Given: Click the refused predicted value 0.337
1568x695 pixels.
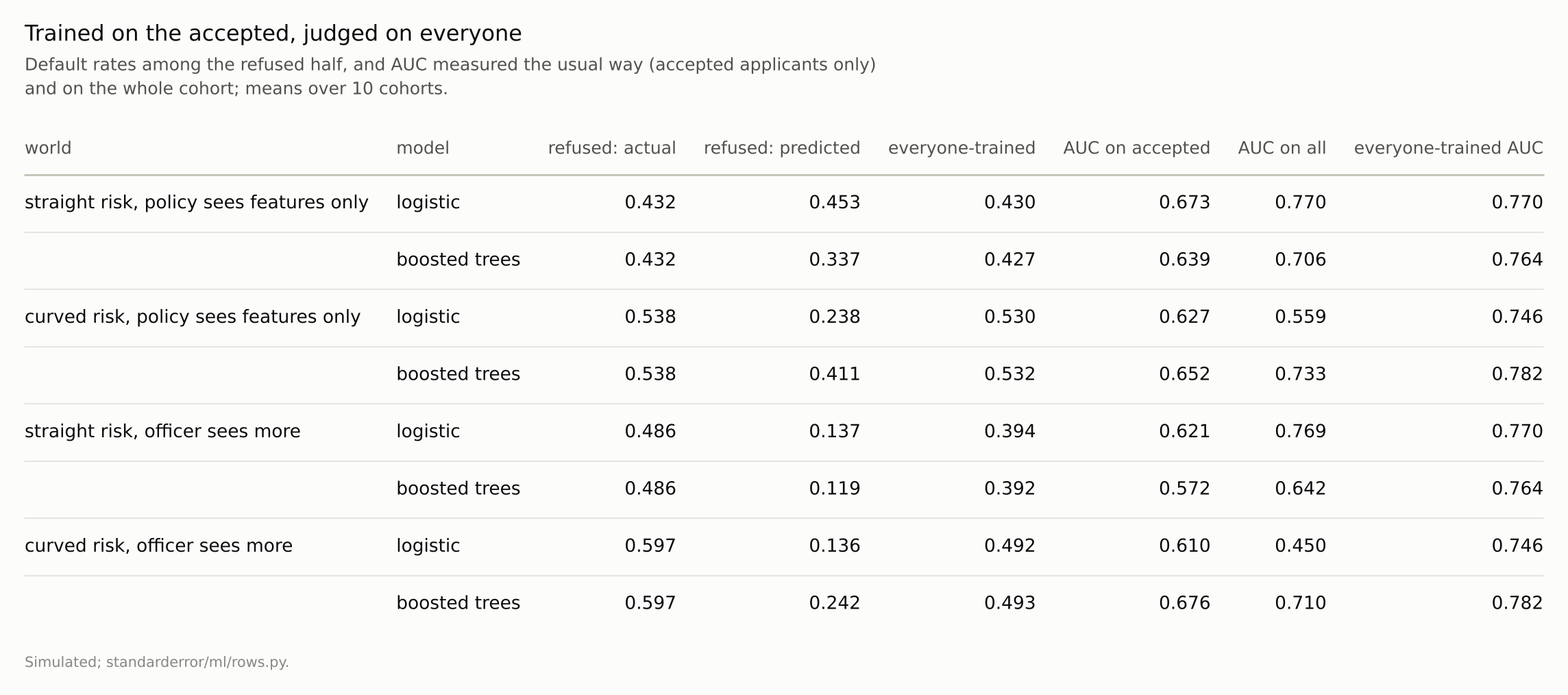Looking at the screenshot, I should (835, 260).
